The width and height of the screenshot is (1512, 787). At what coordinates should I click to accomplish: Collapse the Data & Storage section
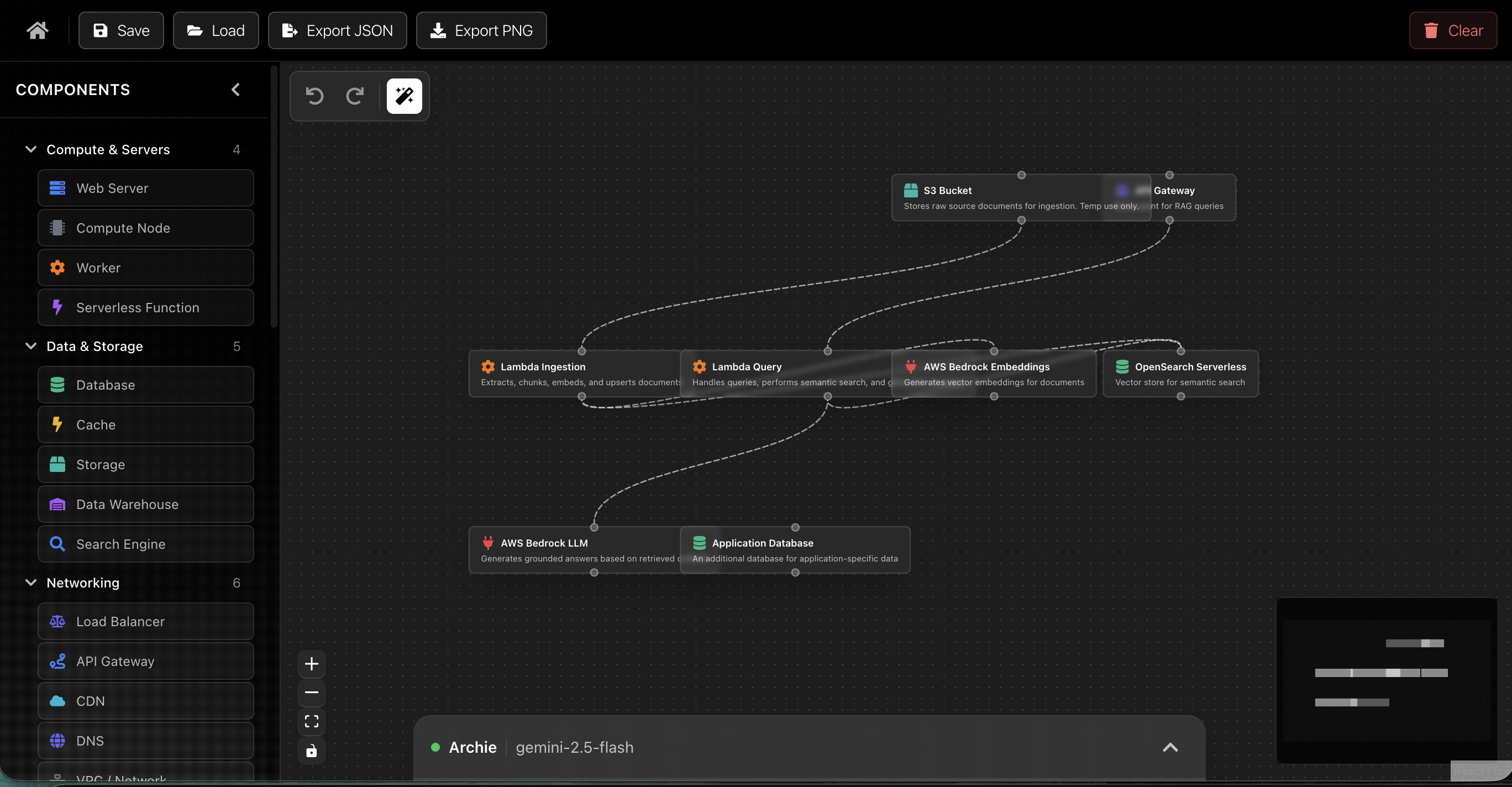(x=31, y=347)
